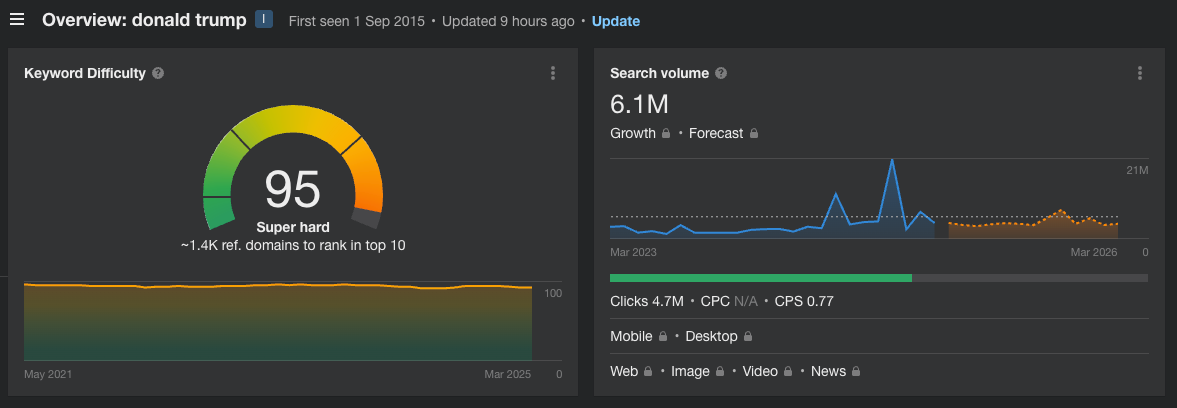Click the 21M axis label
The image size is (1177, 408).
click(1137, 171)
